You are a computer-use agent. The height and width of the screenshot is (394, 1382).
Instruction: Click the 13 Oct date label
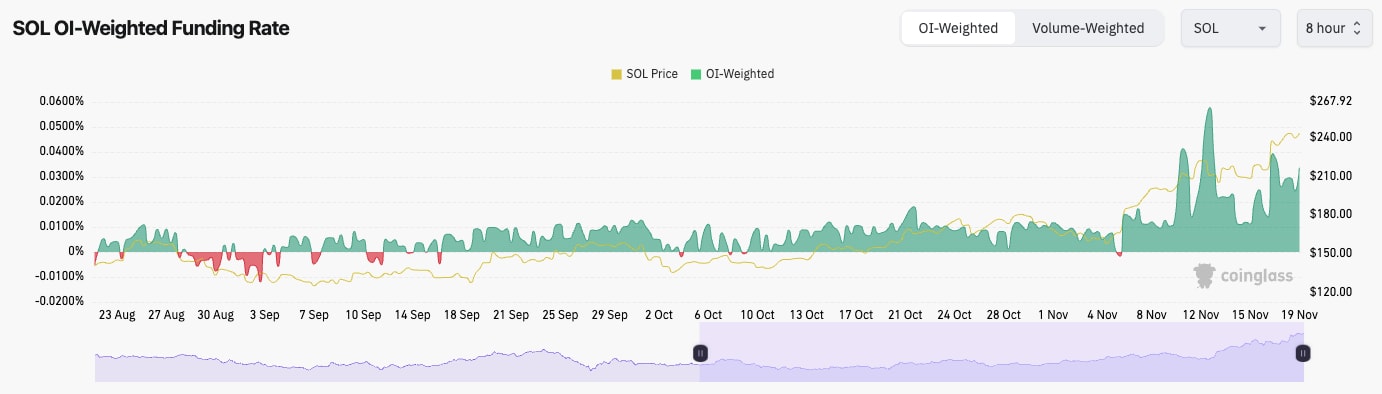(806, 314)
